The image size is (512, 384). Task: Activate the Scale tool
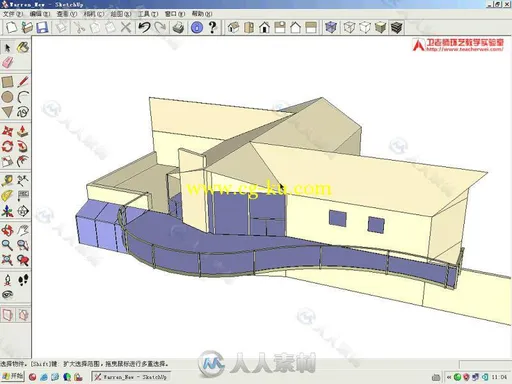7,161
